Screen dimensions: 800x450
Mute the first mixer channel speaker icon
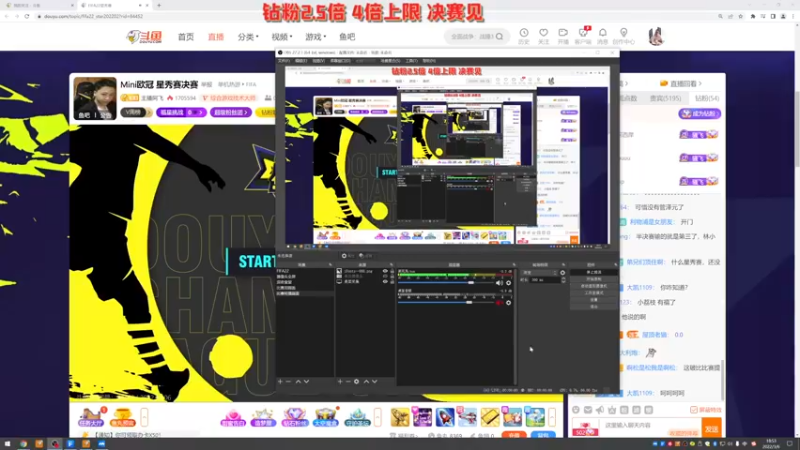(499, 283)
